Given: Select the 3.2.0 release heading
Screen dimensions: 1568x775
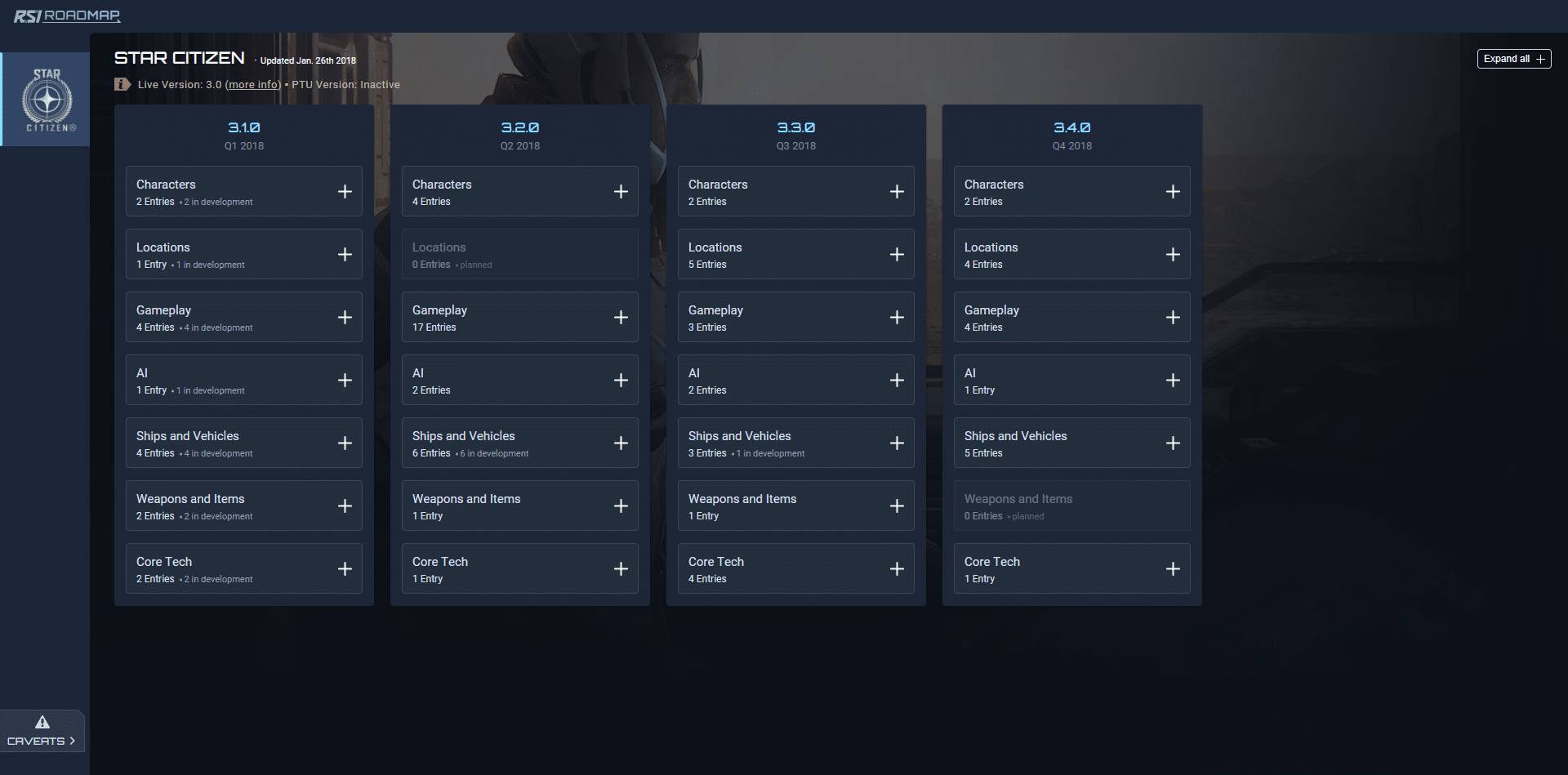Looking at the screenshot, I should pyautogui.click(x=520, y=127).
